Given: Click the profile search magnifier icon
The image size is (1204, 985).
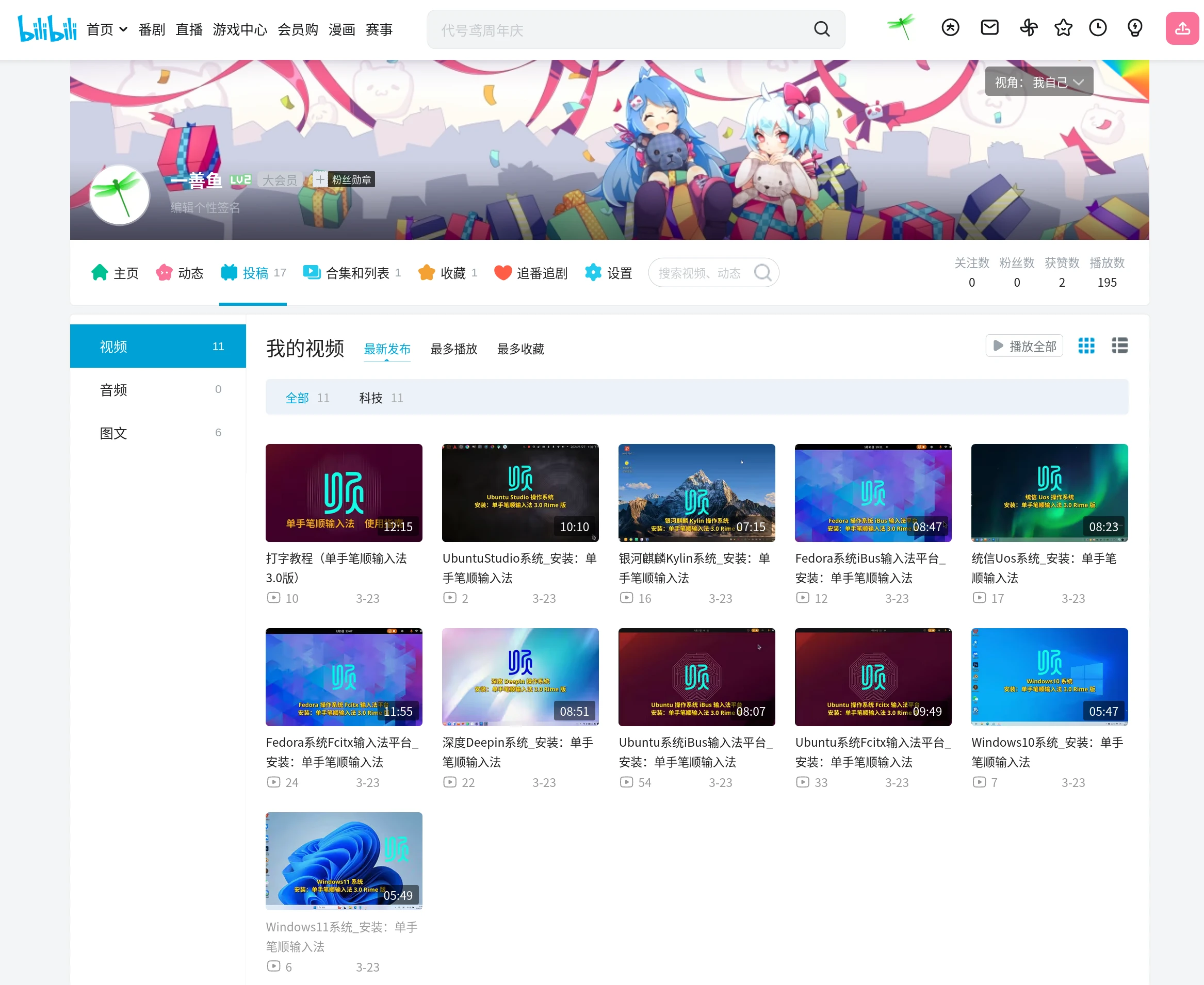Looking at the screenshot, I should pos(762,273).
